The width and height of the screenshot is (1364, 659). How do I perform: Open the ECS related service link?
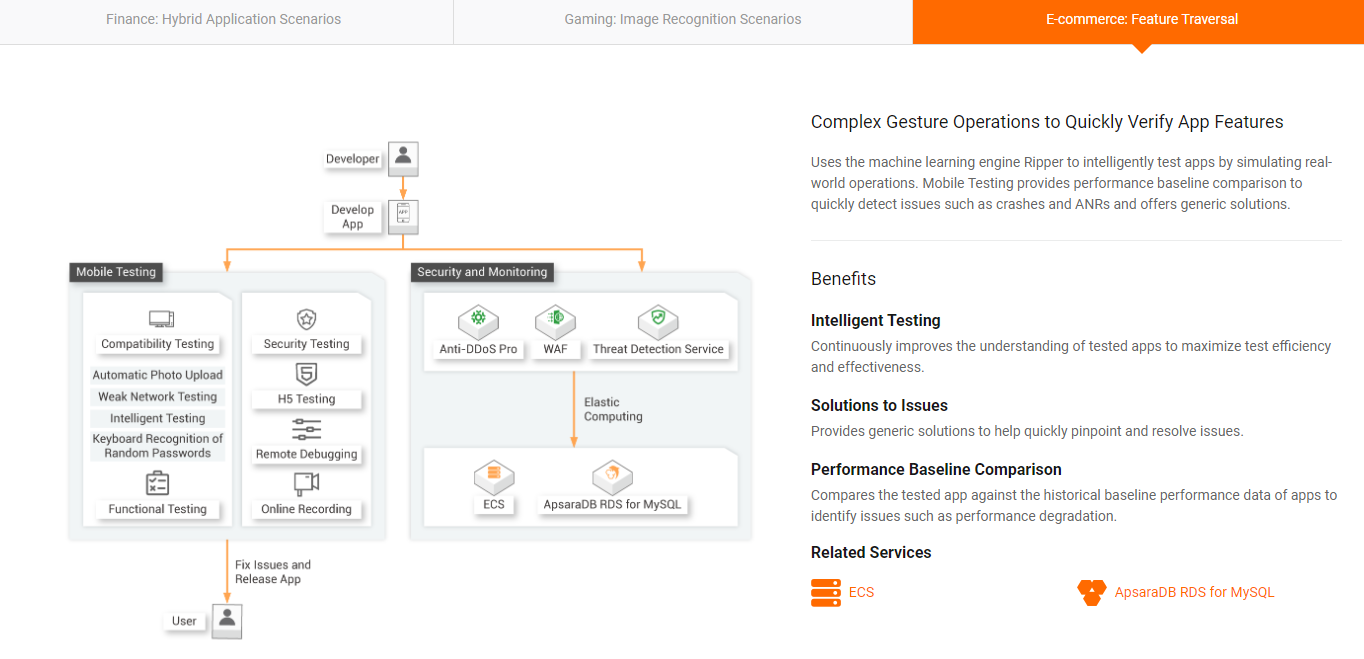(861, 592)
